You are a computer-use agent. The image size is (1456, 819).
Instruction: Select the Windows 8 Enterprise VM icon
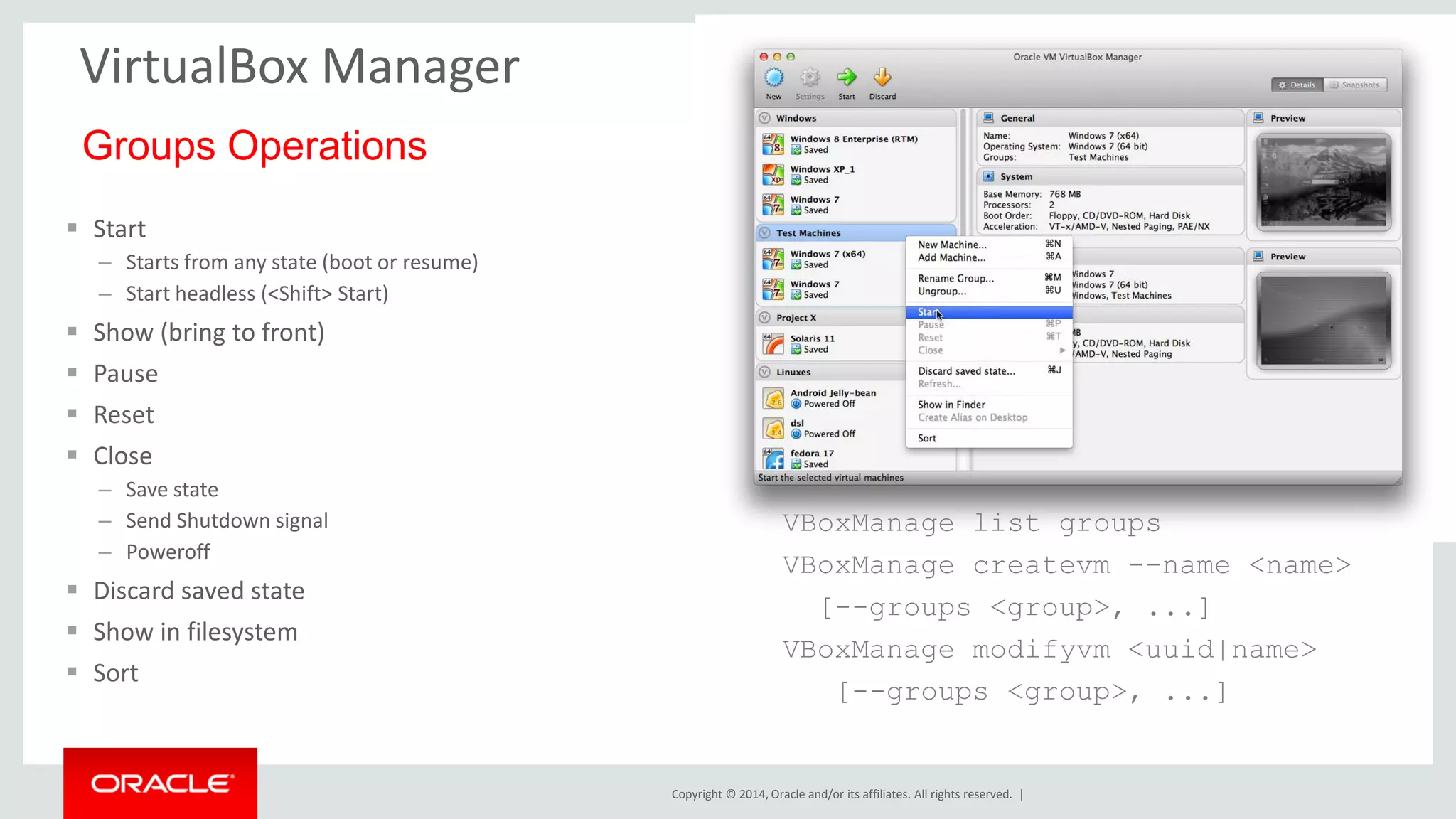click(x=773, y=144)
